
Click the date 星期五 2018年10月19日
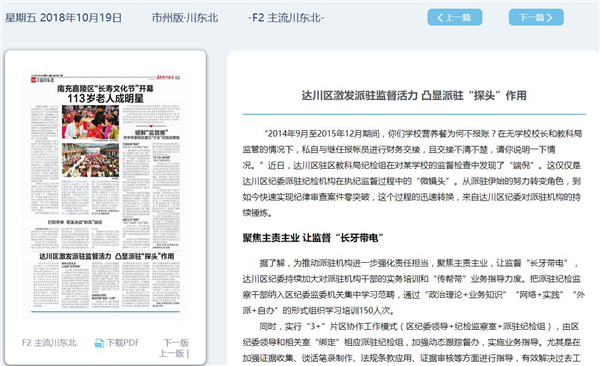coord(64,18)
